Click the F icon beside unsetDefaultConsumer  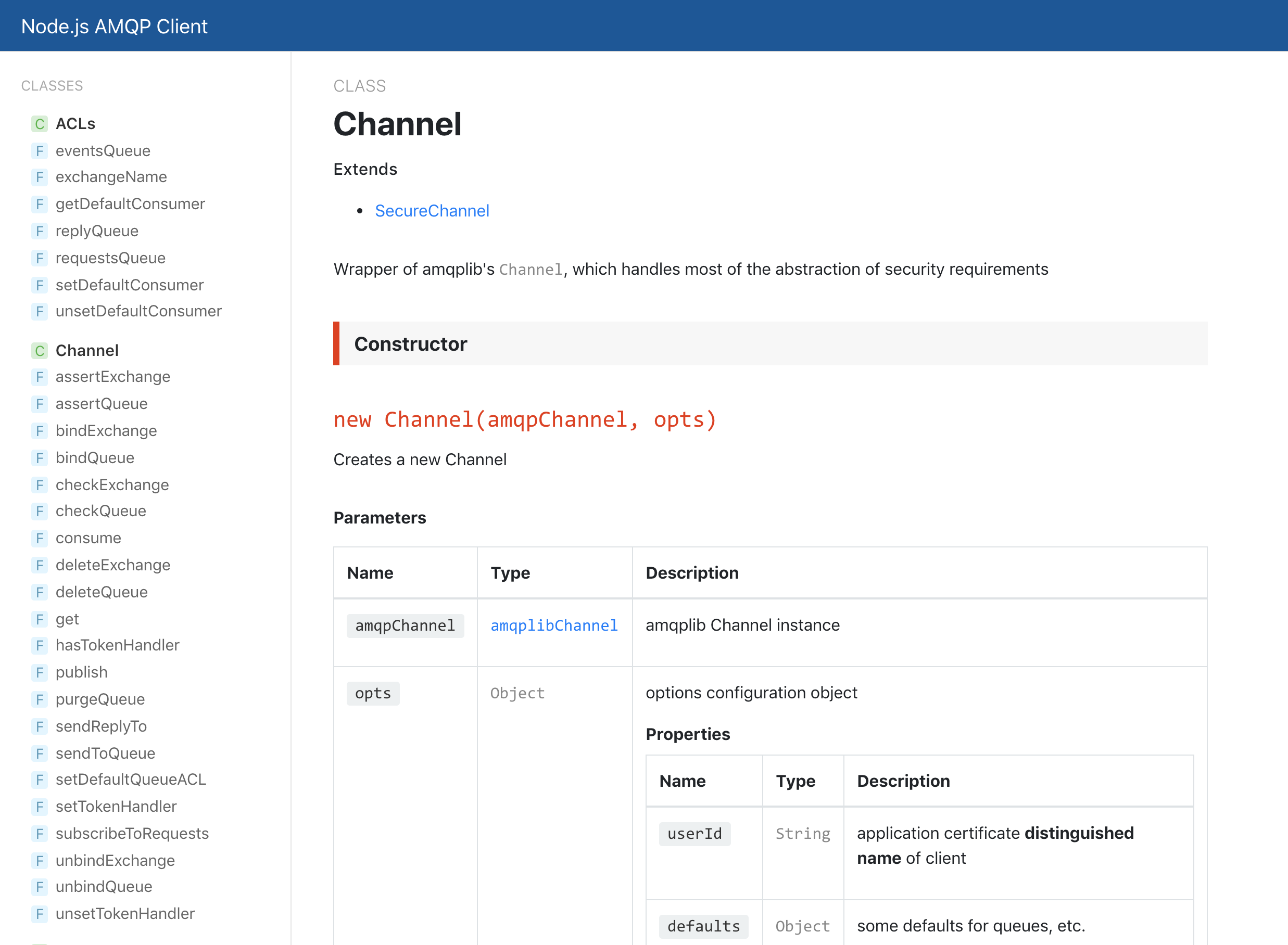40,311
